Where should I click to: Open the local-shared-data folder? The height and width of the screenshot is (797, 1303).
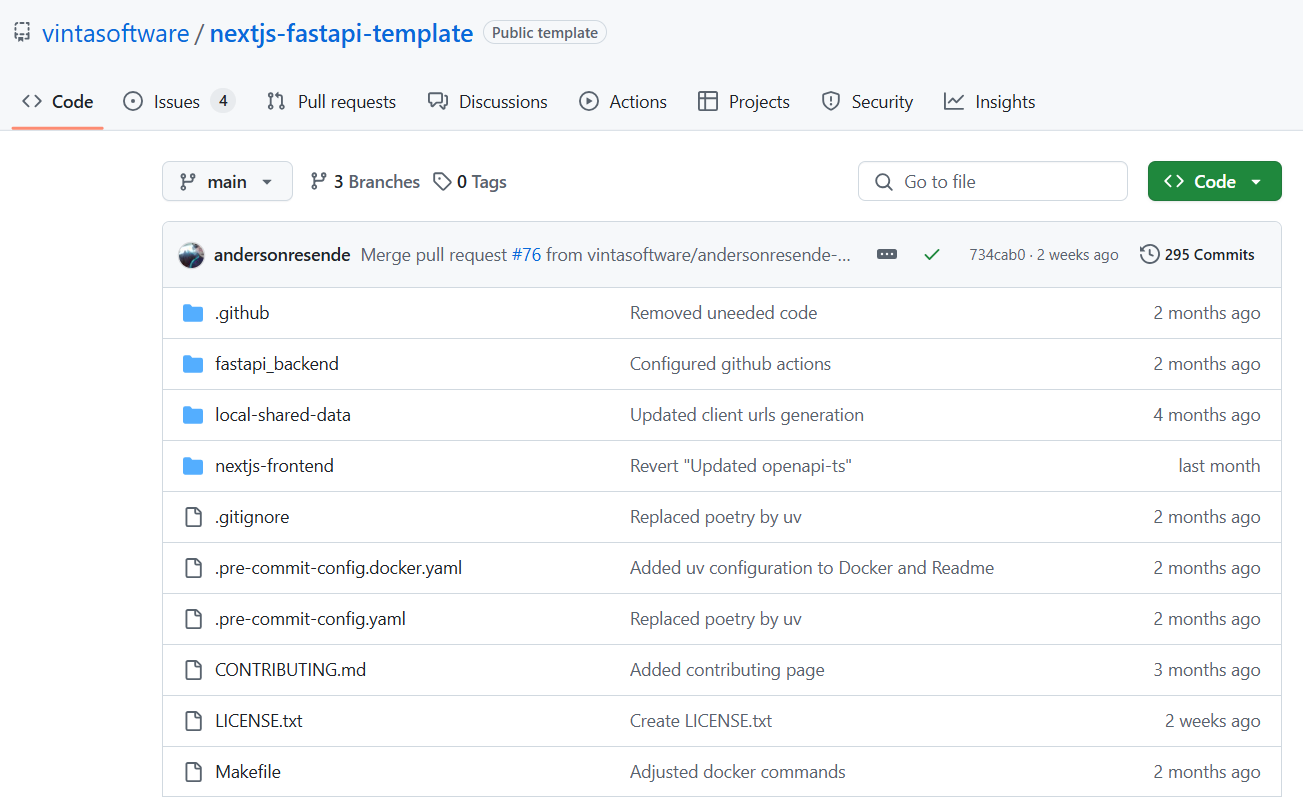(283, 415)
